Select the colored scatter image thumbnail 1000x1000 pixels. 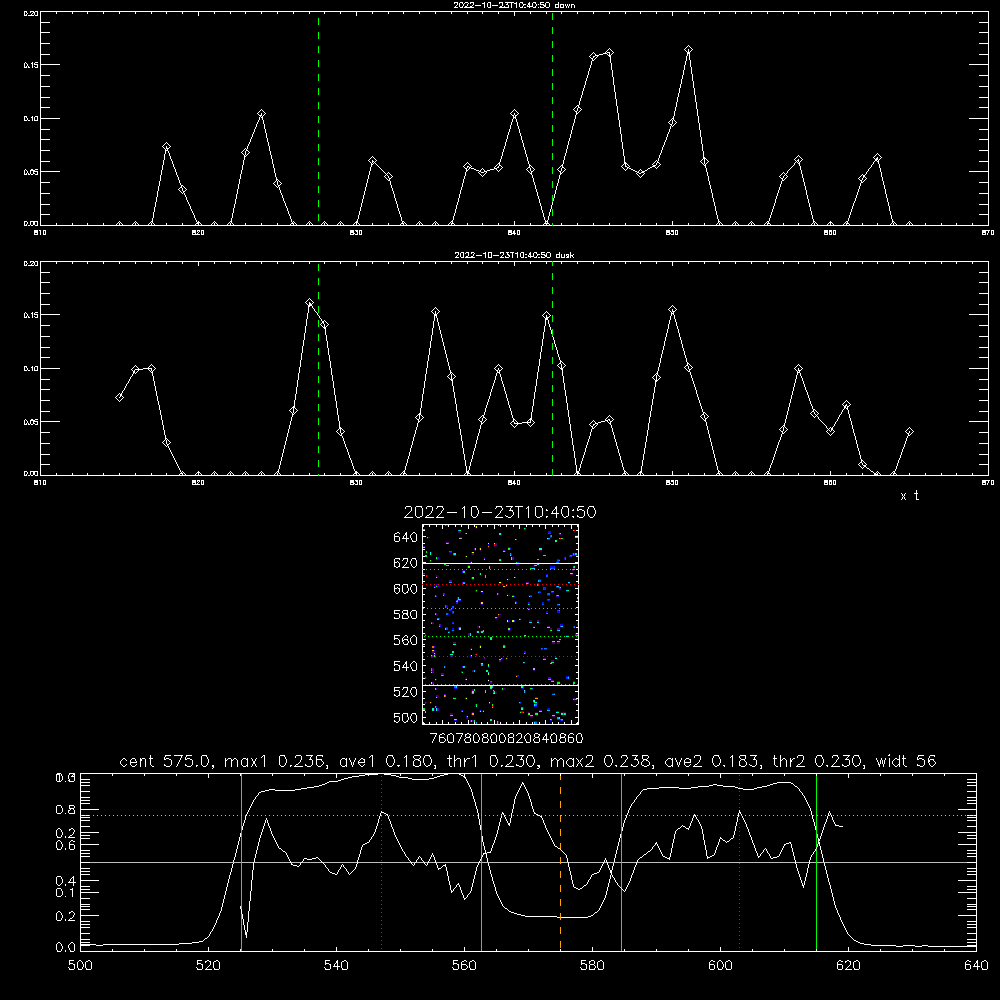[501, 624]
